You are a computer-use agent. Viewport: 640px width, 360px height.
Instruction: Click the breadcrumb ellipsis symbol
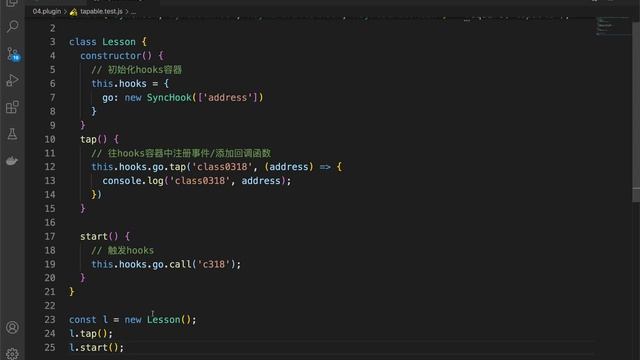[x=133, y=11]
